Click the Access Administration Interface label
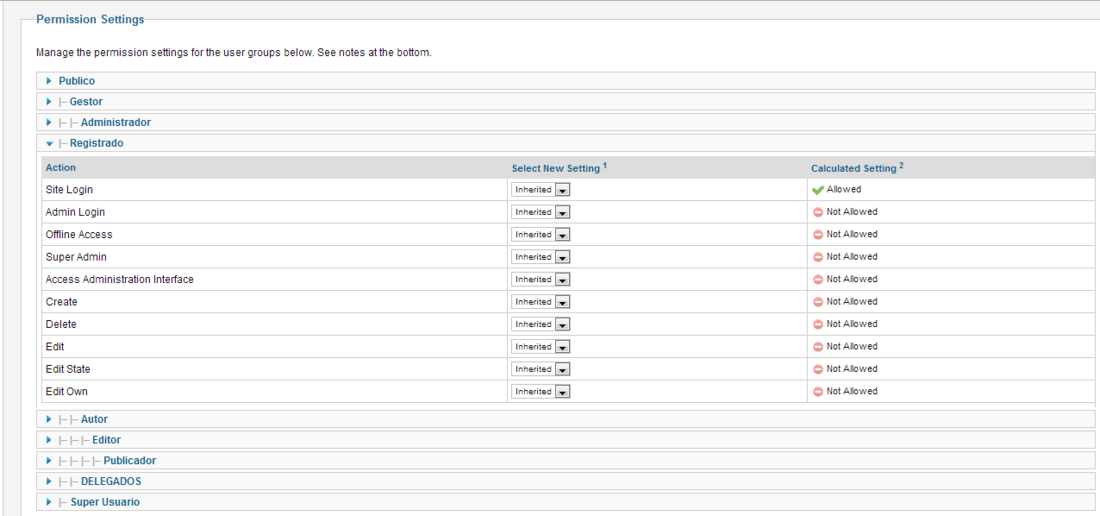The height and width of the screenshot is (516, 1100). click(x=119, y=280)
